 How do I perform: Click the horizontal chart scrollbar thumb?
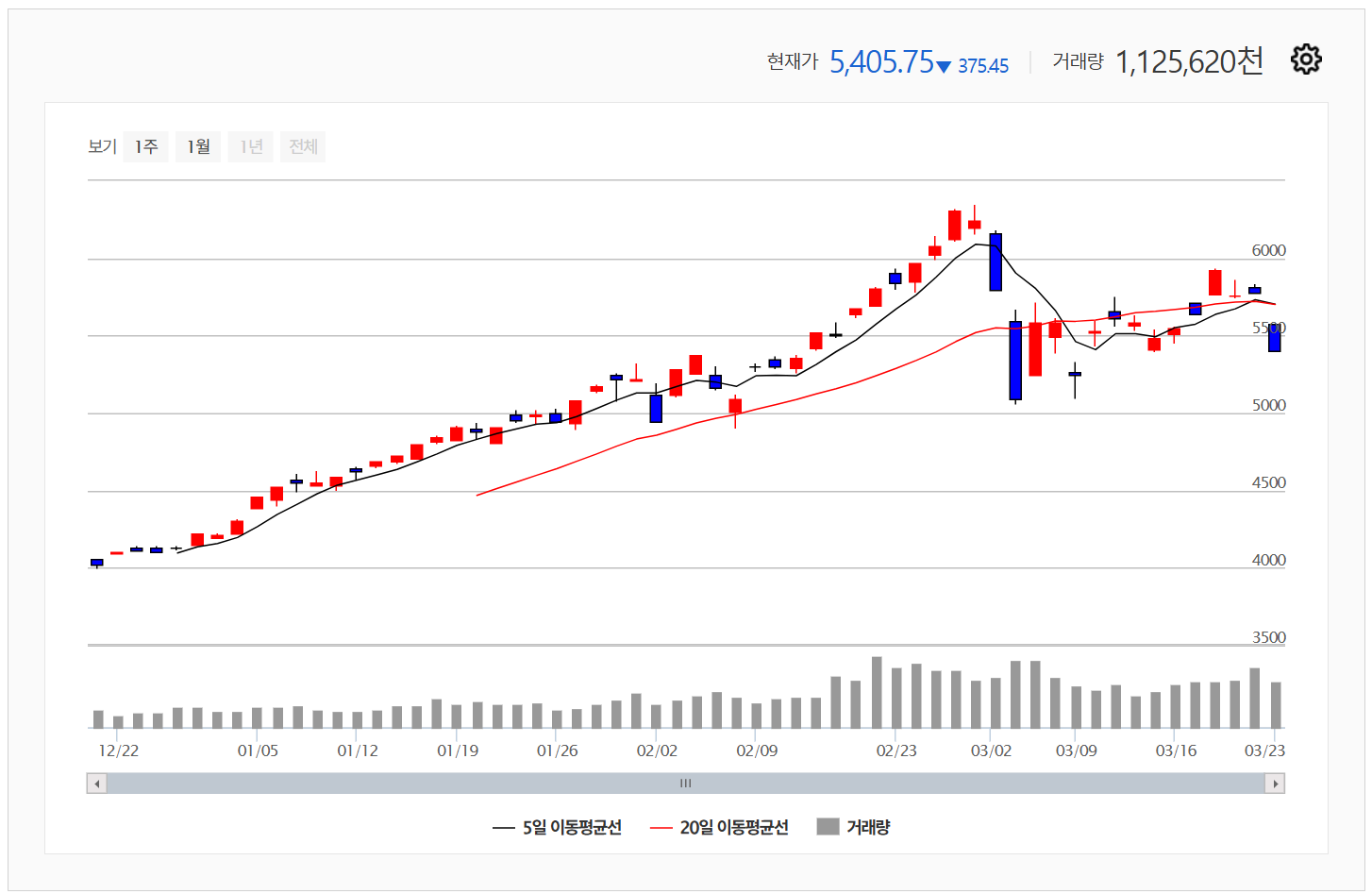[686, 784]
